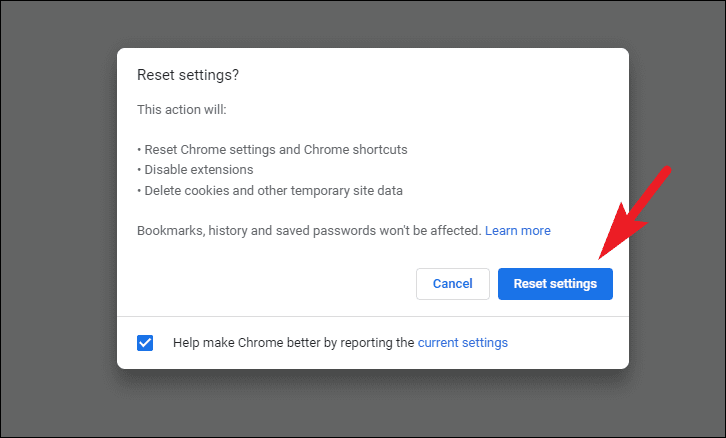Open the current settings link
This screenshot has width=726, height=438.
point(463,343)
